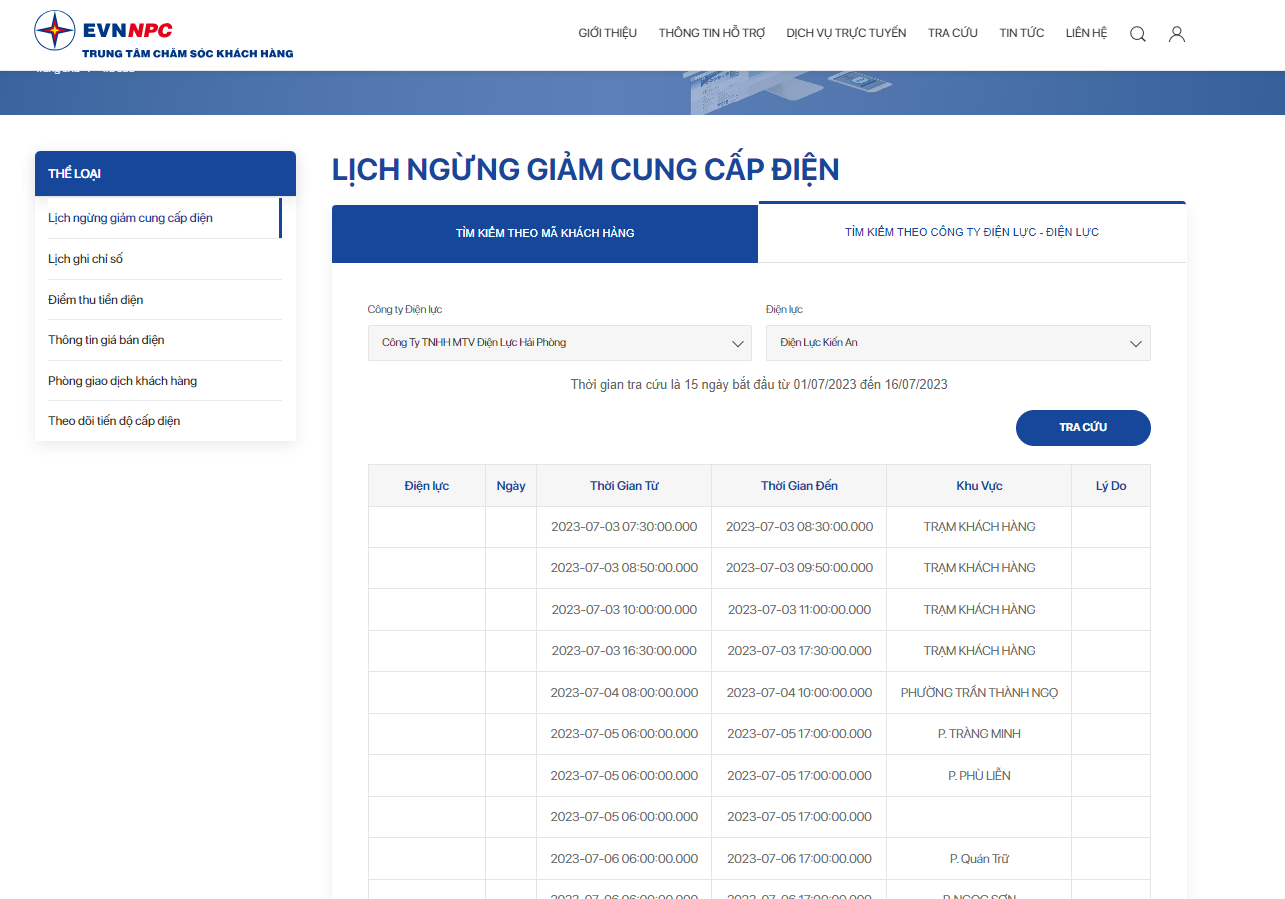This screenshot has width=1285, height=899.
Task: Open the Tra cứu navigation menu
Action: pyautogui.click(x=953, y=33)
